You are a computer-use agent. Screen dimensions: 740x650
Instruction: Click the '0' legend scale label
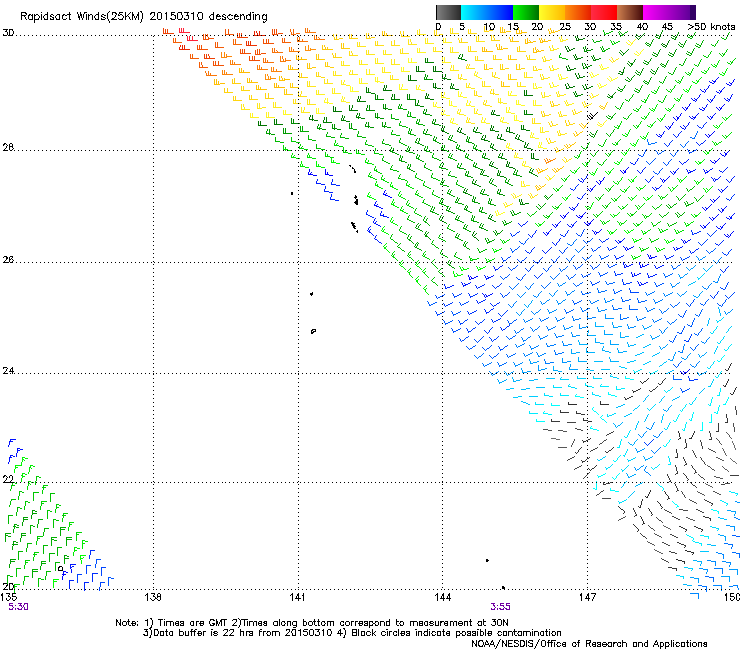438,26
